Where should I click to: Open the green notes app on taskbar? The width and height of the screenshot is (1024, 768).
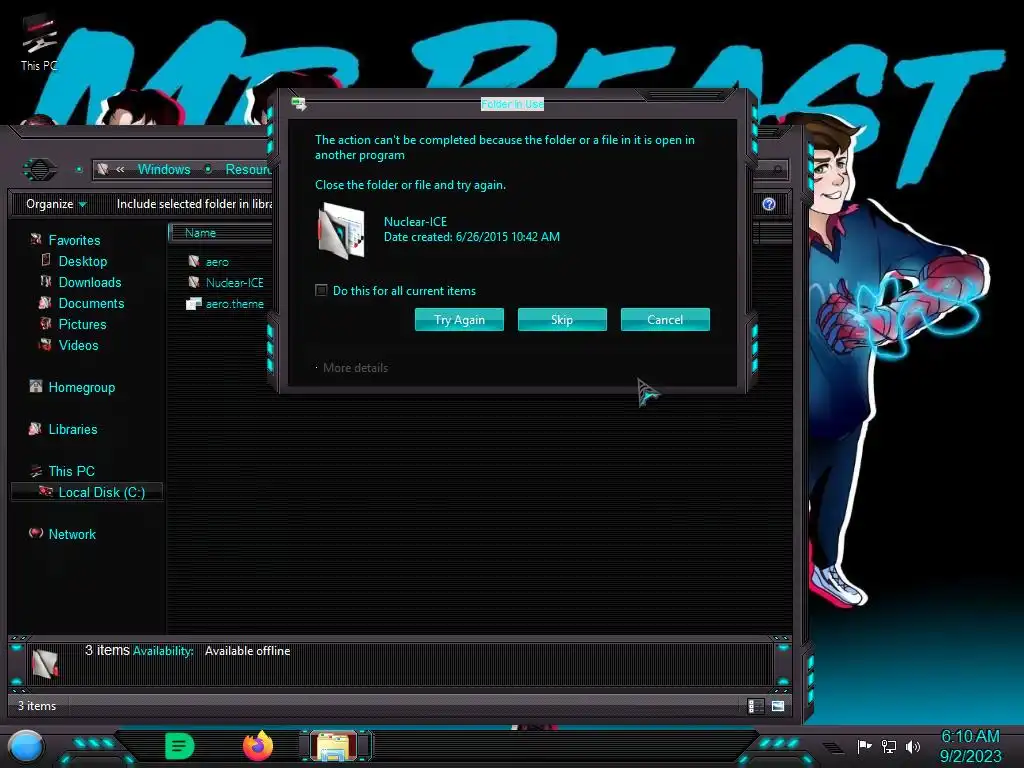[x=180, y=746]
